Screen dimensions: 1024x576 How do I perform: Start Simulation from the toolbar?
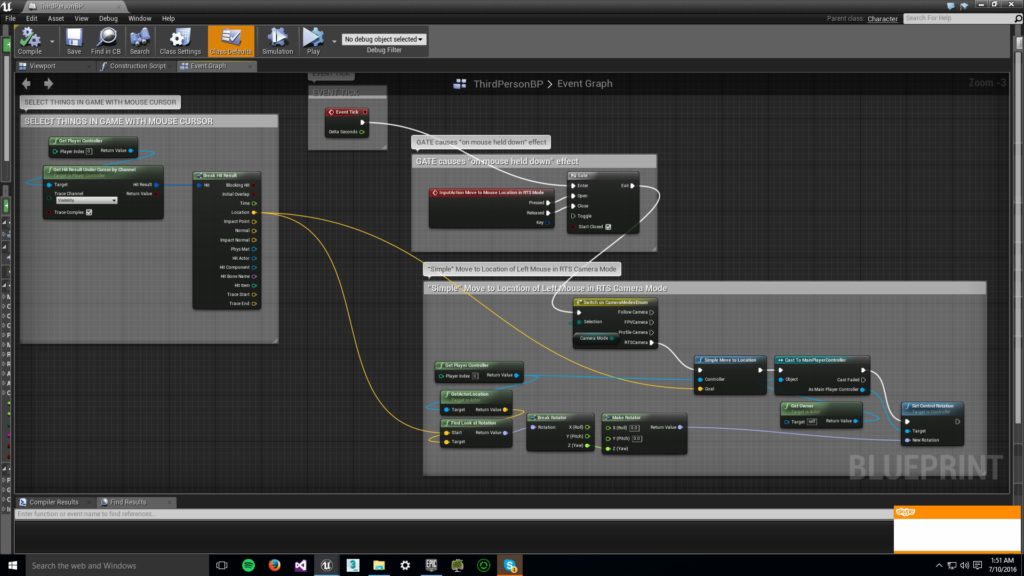coord(278,40)
